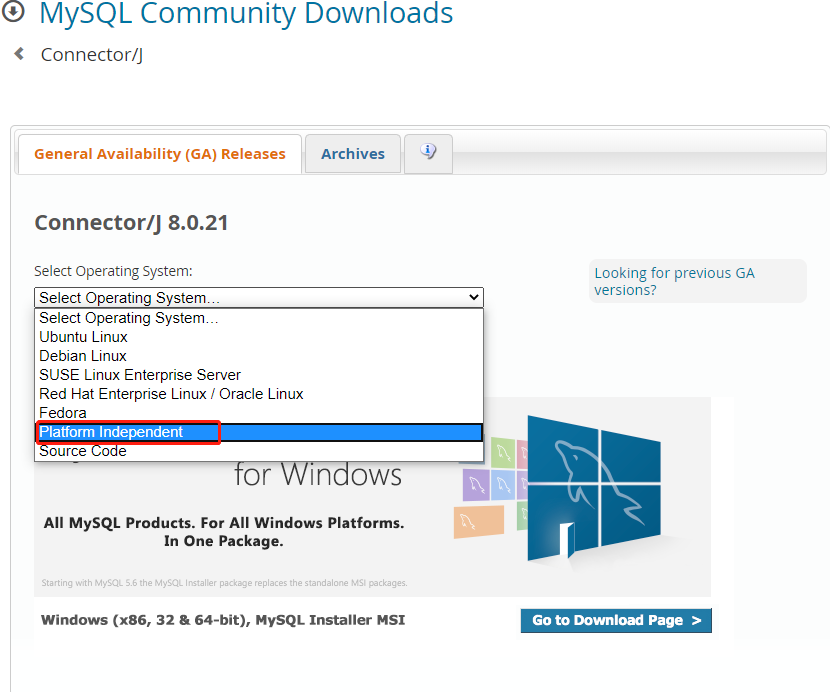Image resolution: width=830 pixels, height=692 pixels.
Task: Select Ubuntu Linux from the list
Action: (259, 337)
